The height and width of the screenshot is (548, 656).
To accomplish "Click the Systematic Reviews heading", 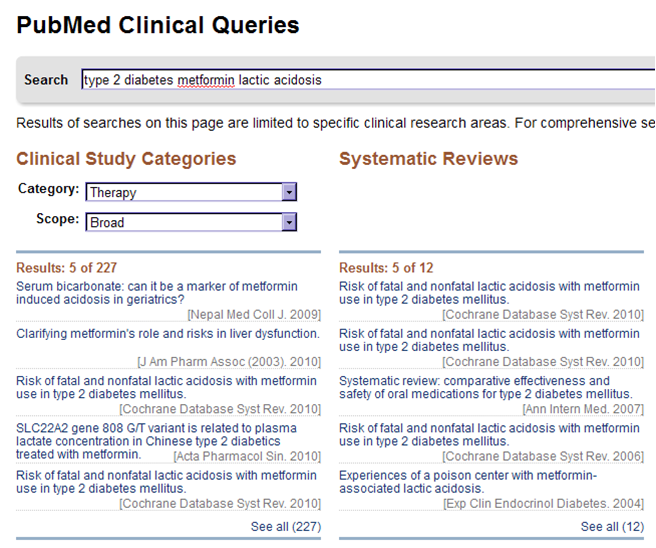I will click(x=428, y=159).
